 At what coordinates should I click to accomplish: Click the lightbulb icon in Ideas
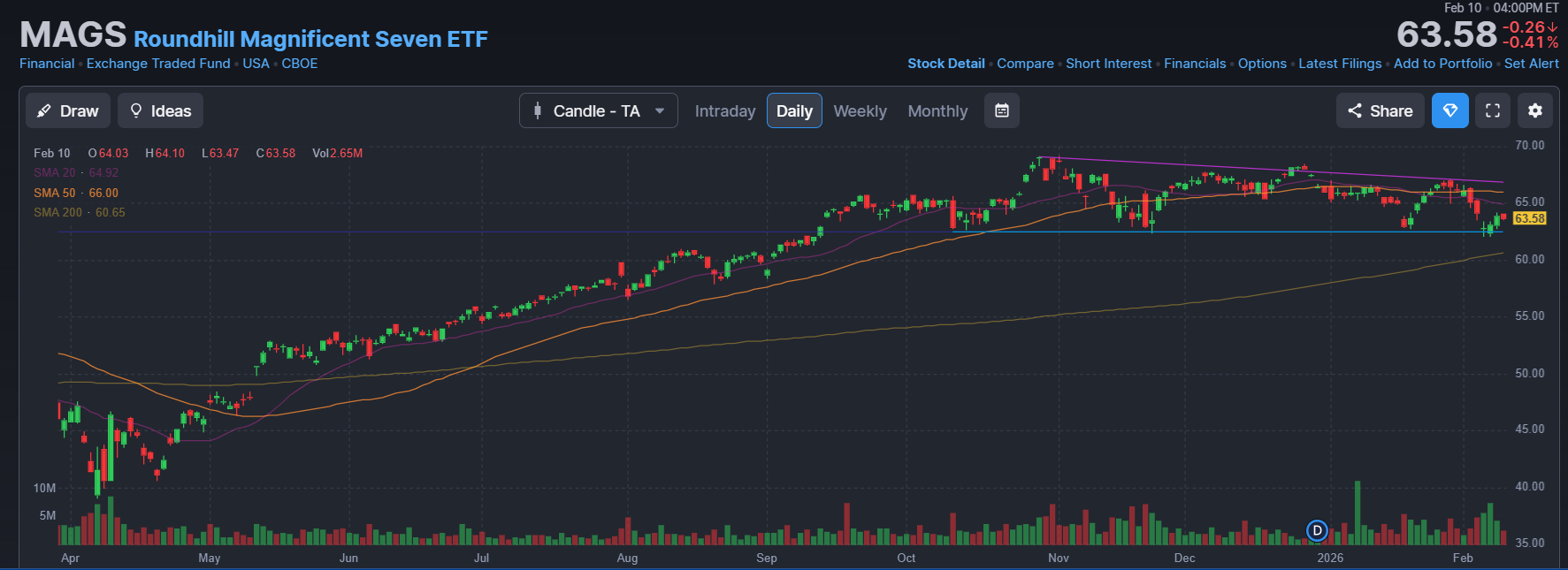coord(136,110)
